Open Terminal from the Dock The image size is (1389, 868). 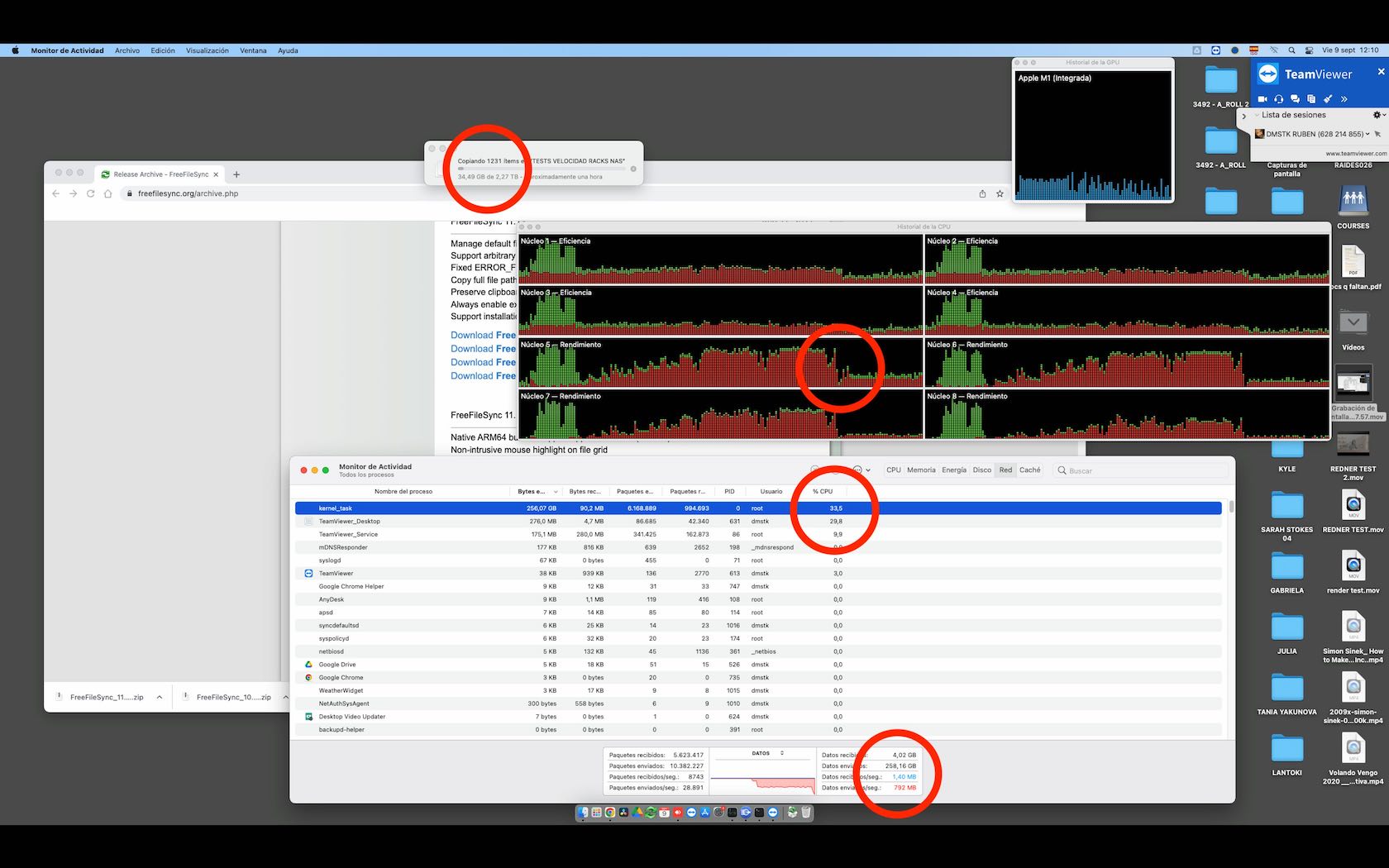(x=759, y=813)
